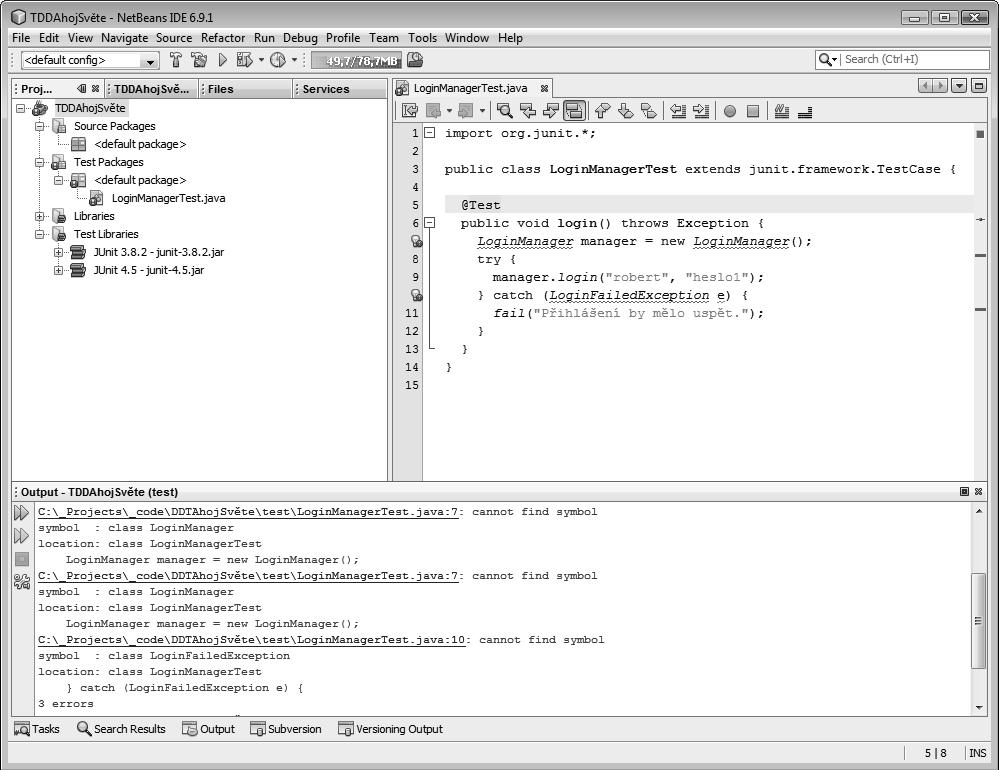The image size is (999, 770).
Task: Click the editor toolbar Back navigation icon
Action: click(433, 111)
